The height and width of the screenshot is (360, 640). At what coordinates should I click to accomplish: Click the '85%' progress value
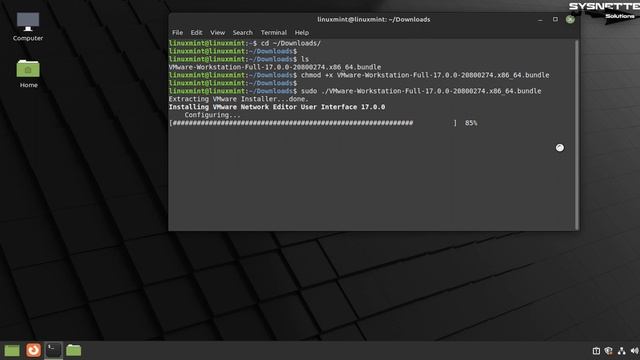coord(471,123)
